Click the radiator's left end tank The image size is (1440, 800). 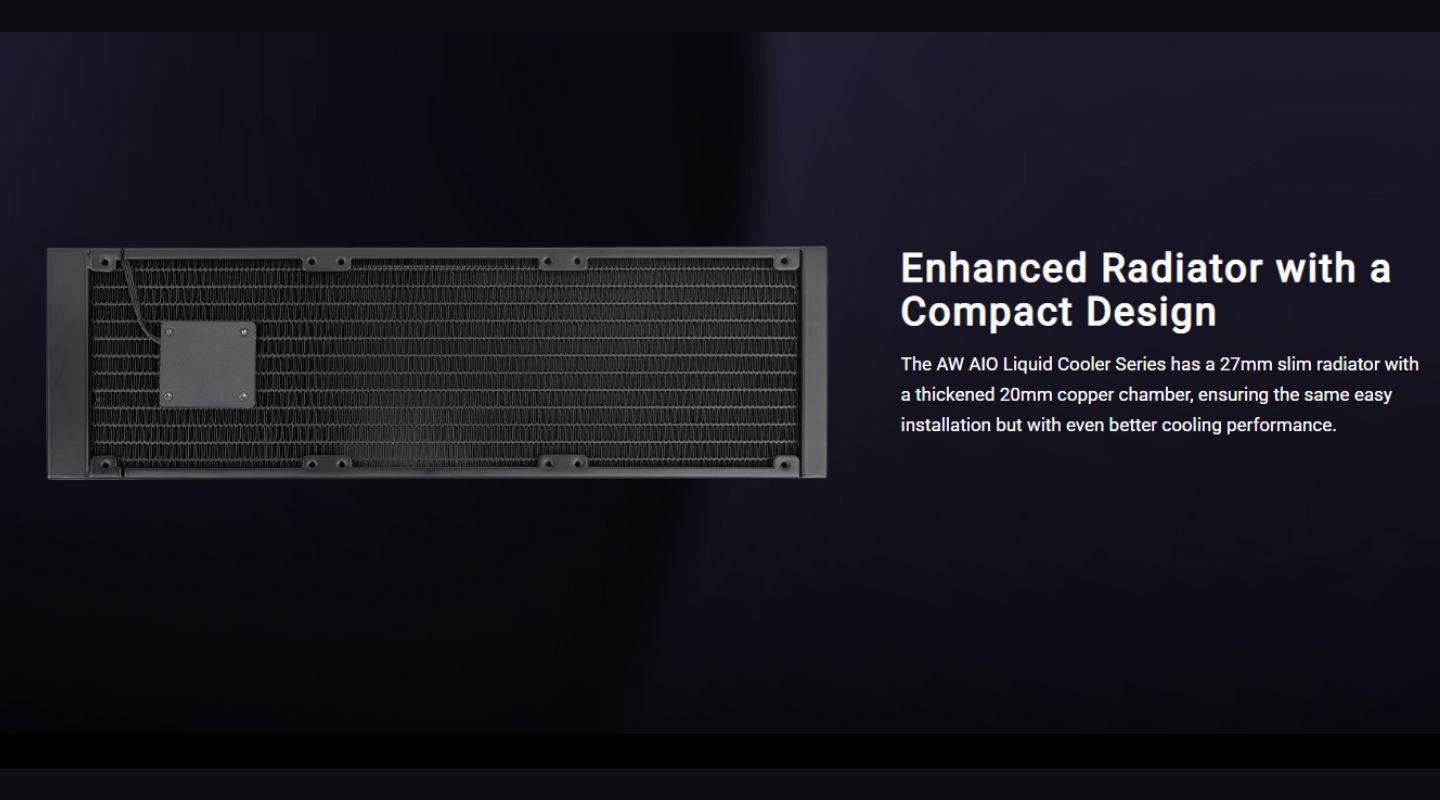point(68,364)
